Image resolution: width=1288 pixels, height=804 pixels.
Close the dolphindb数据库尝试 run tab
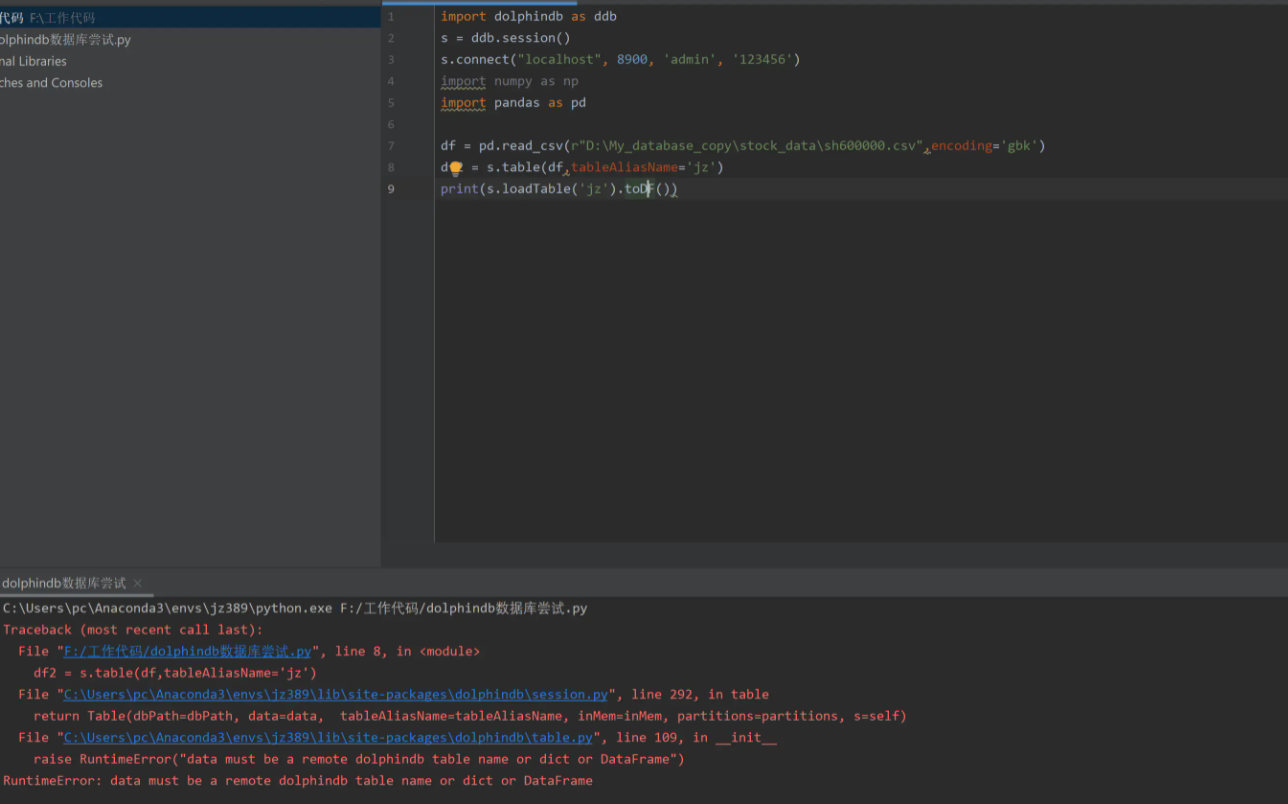pyautogui.click(x=137, y=583)
